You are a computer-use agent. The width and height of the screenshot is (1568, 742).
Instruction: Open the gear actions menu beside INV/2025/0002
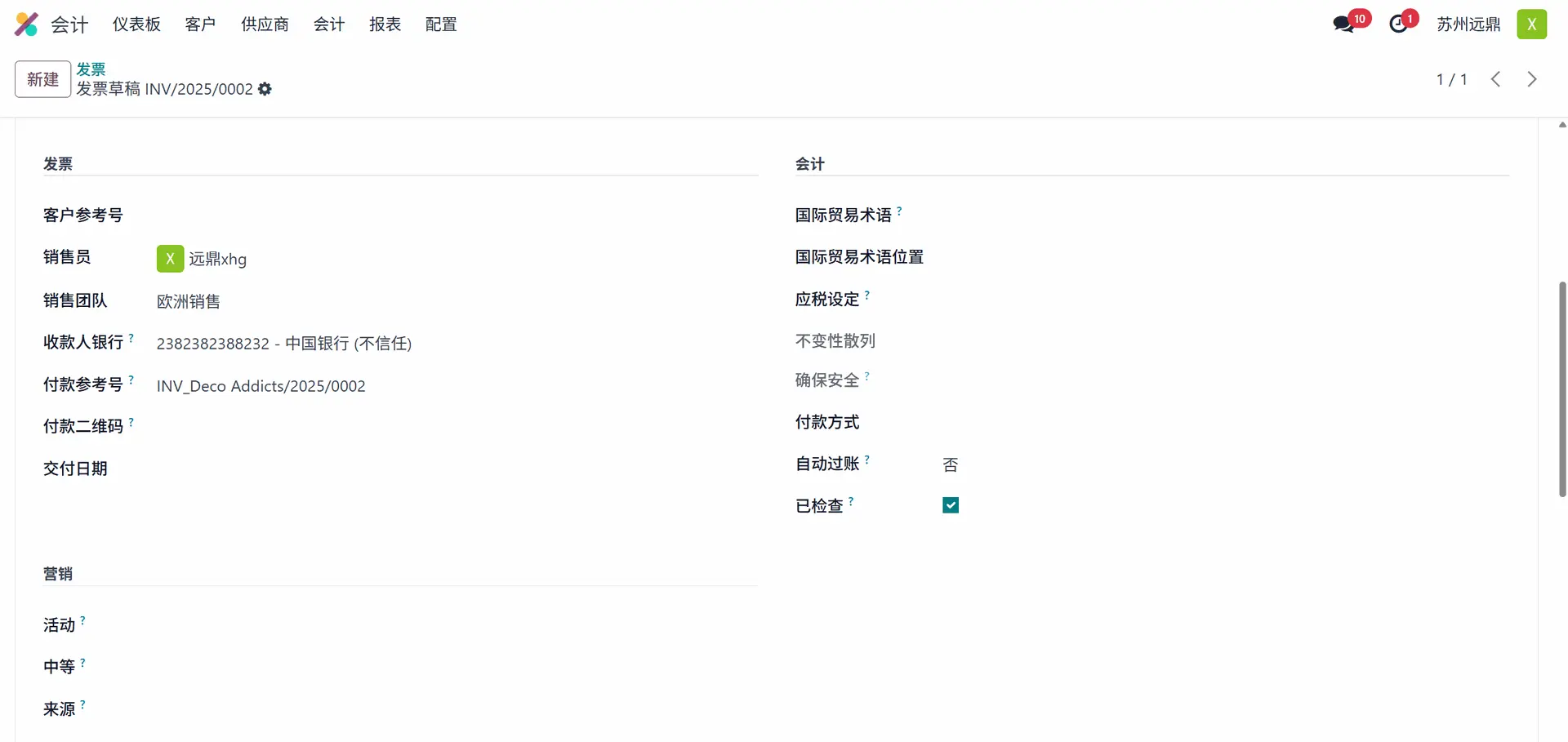tap(265, 89)
